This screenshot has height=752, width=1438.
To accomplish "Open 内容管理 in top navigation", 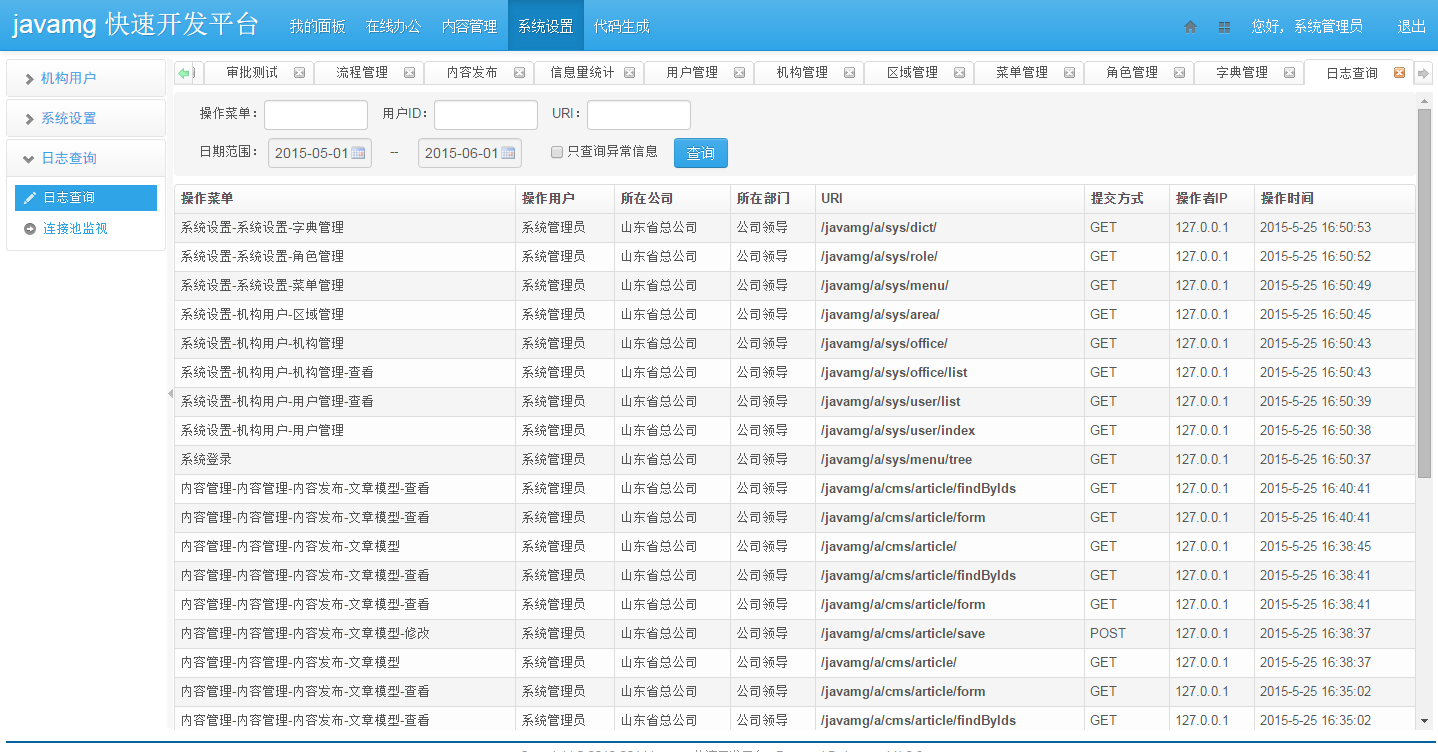I will 470,26.
